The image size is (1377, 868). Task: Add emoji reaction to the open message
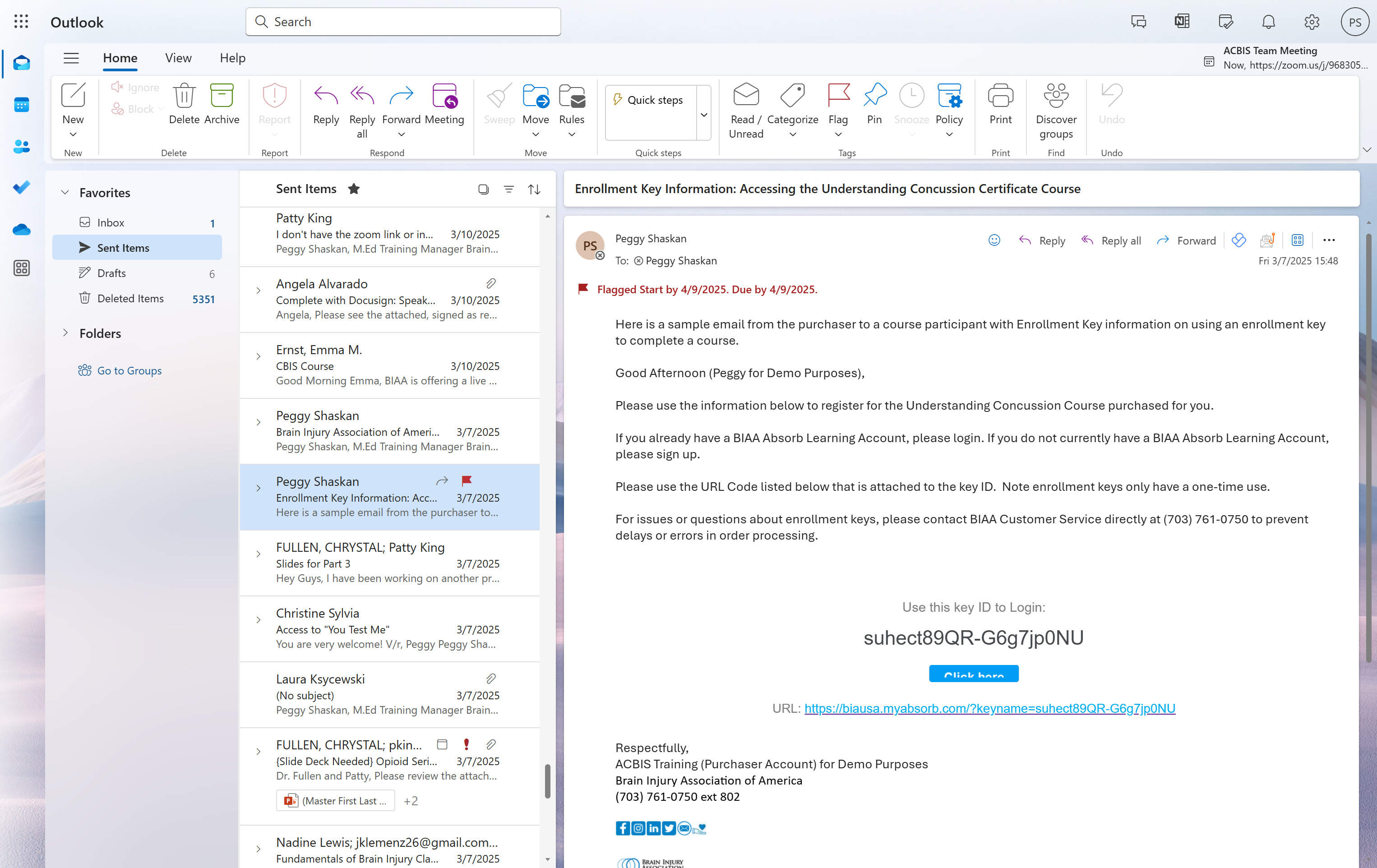coord(994,240)
